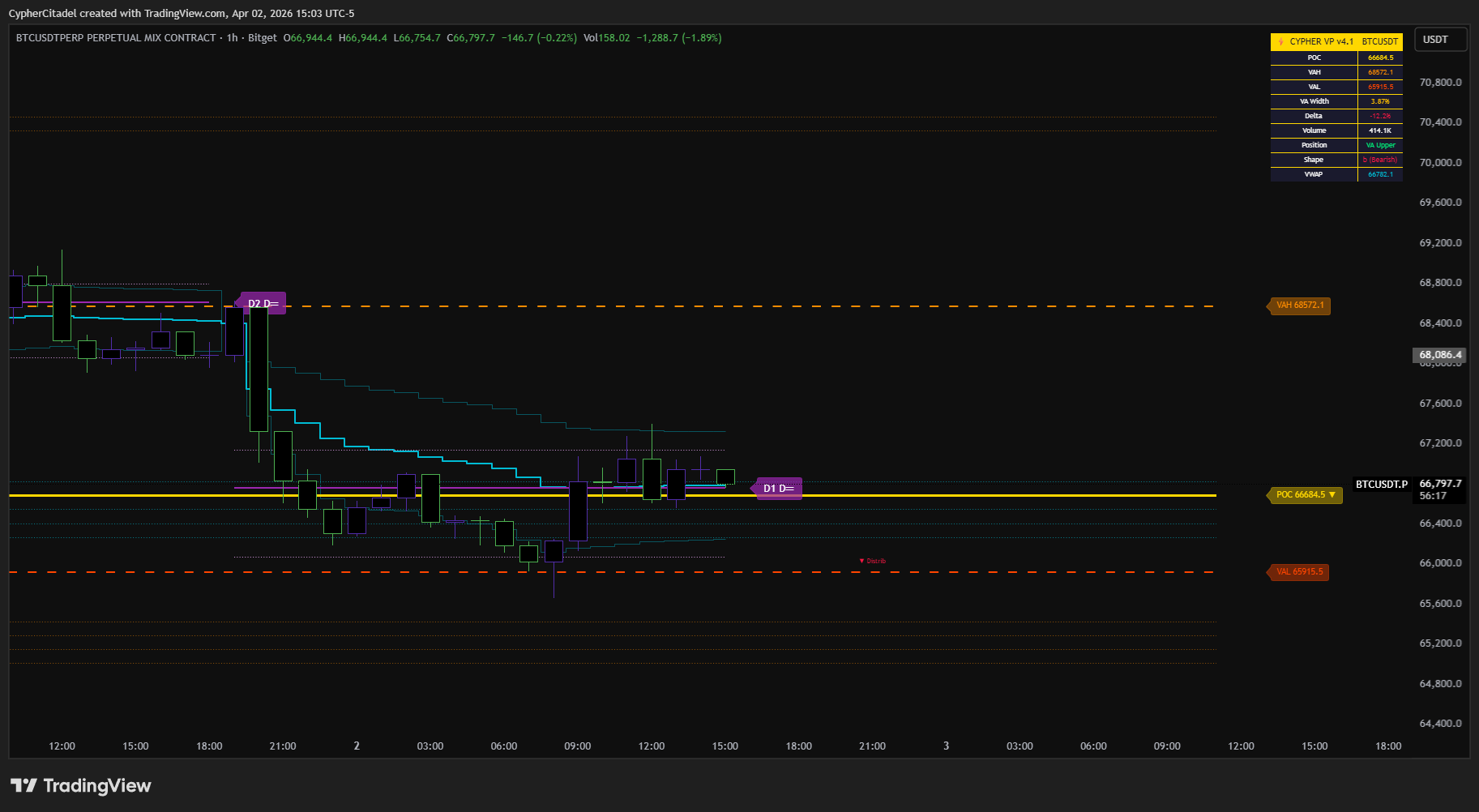Open the USDT currency selector

click(1440, 40)
